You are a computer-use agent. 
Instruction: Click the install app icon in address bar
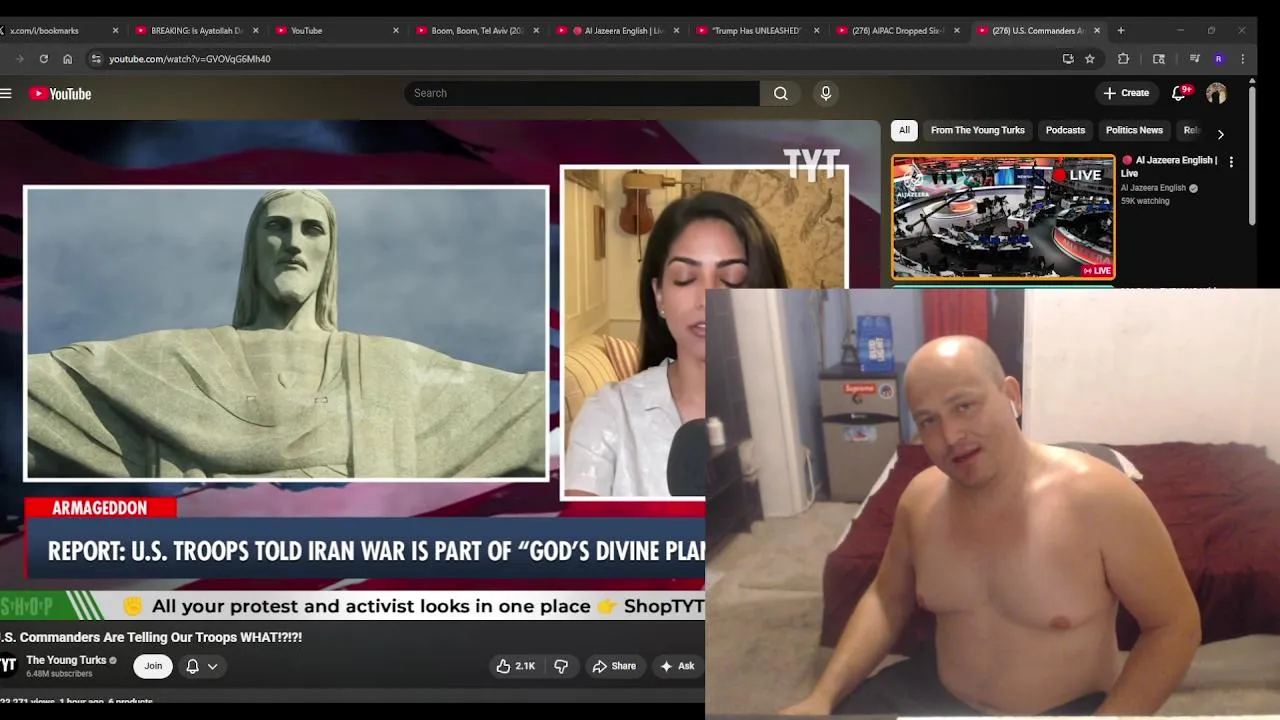[x=1068, y=59]
